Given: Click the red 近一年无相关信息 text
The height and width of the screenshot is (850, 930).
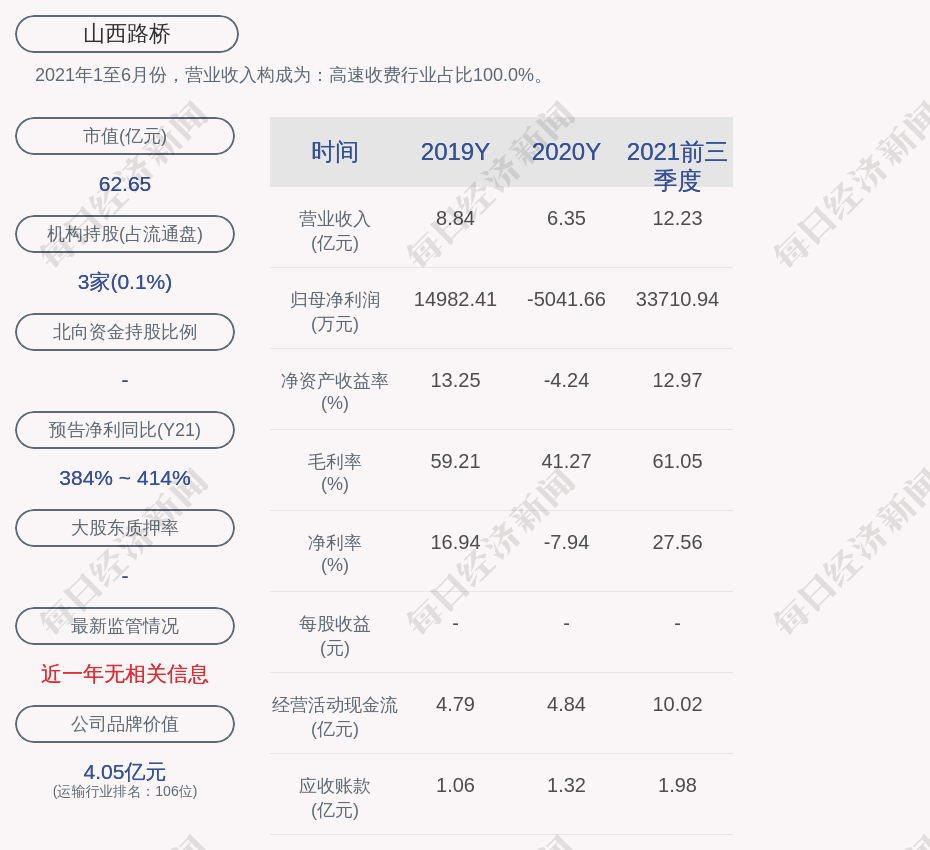Looking at the screenshot, I should (x=125, y=674).
